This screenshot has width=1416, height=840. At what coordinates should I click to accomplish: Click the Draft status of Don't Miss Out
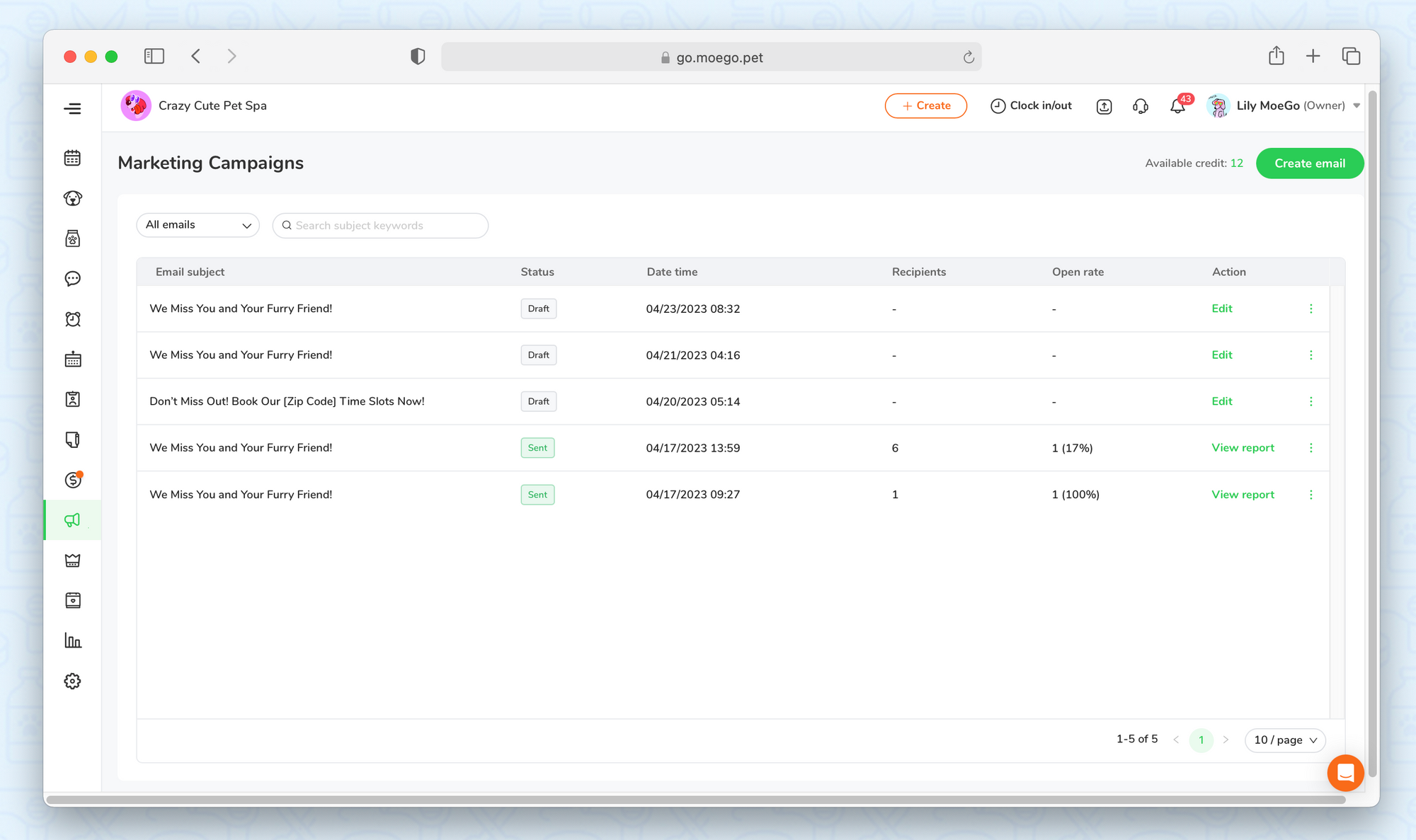click(x=538, y=401)
